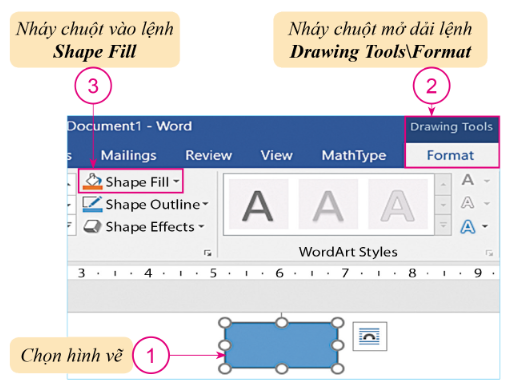Open the Text Fill dropdown arrow
Viewport: 510px width, 386px height.
(x=487, y=181)
